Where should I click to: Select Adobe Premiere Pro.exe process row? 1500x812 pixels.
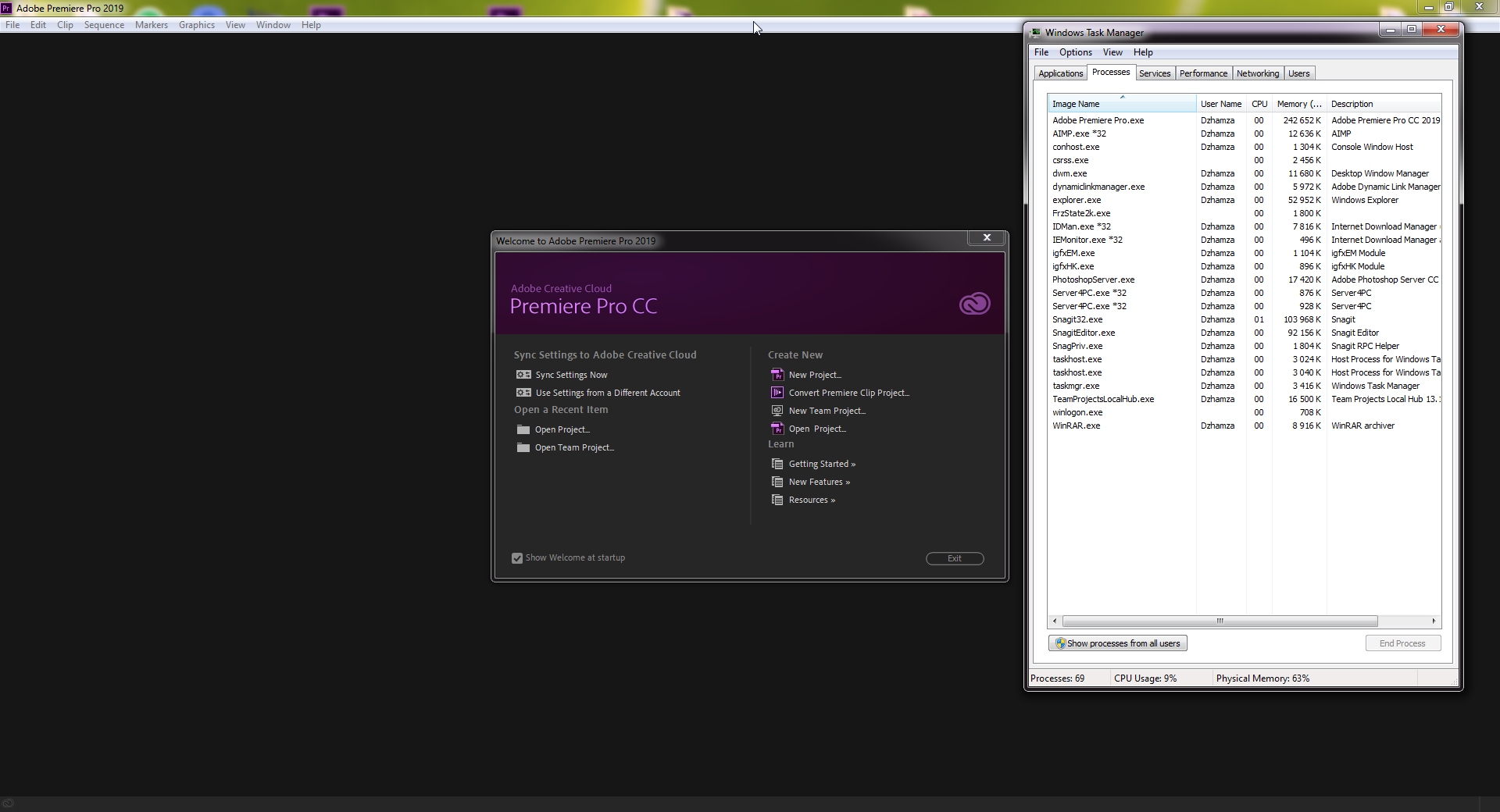(x=1245, y=120)
